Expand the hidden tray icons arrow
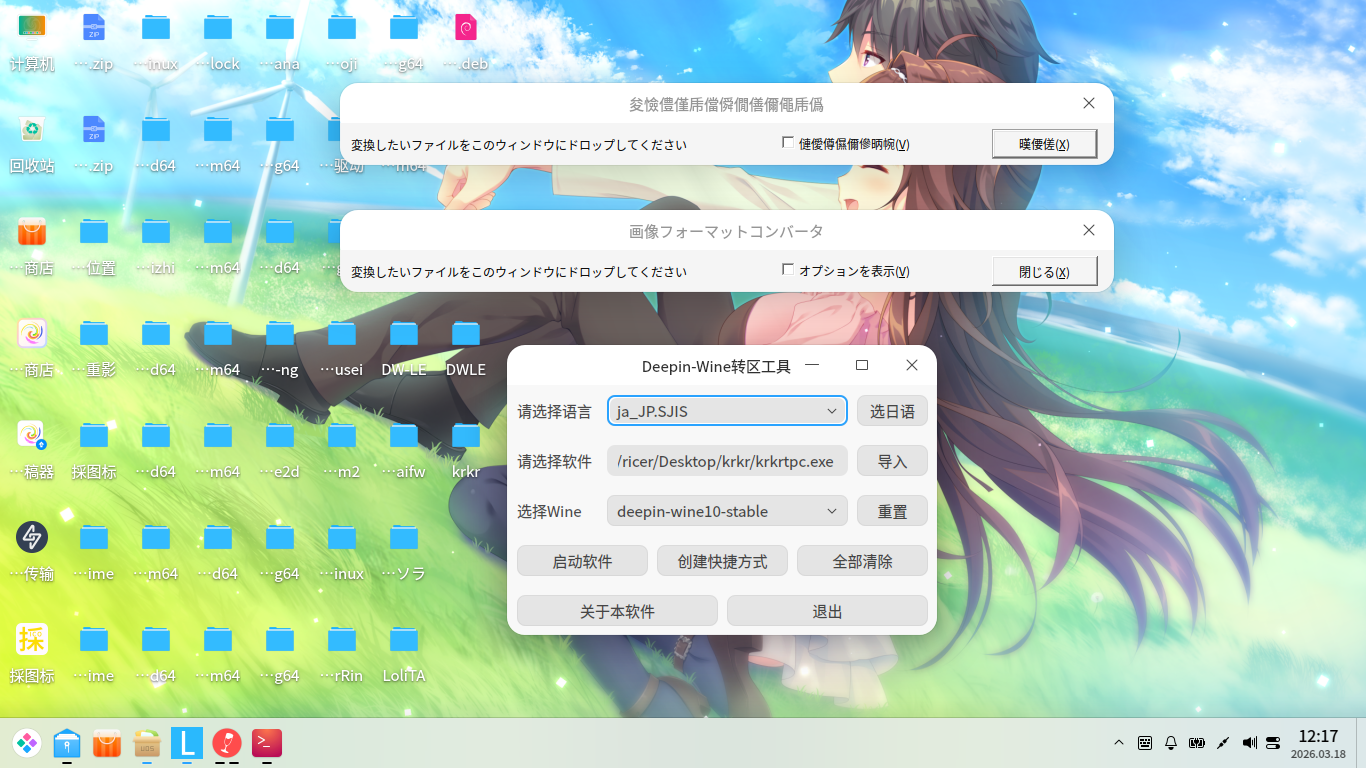The image size is (1366, 768). click(x=1119, y=743)
